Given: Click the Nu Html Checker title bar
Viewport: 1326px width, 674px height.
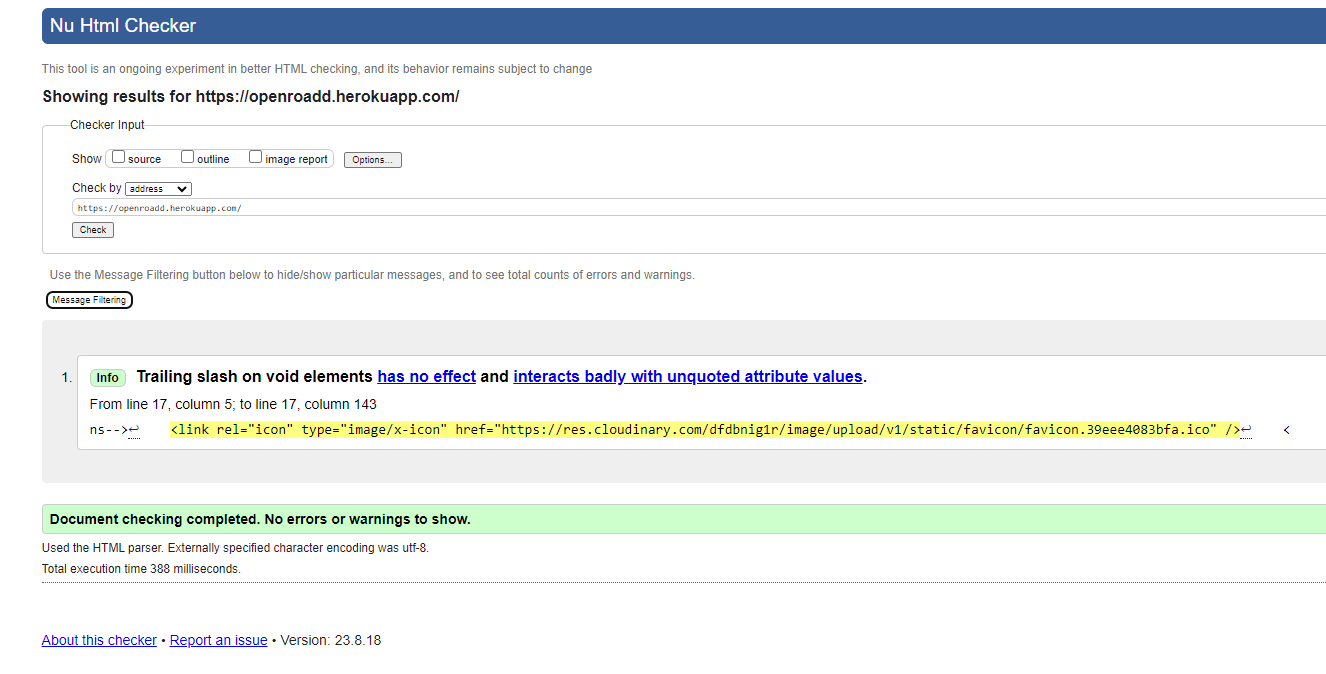Looking at the screenshot, I should click(x=122, y=25).
